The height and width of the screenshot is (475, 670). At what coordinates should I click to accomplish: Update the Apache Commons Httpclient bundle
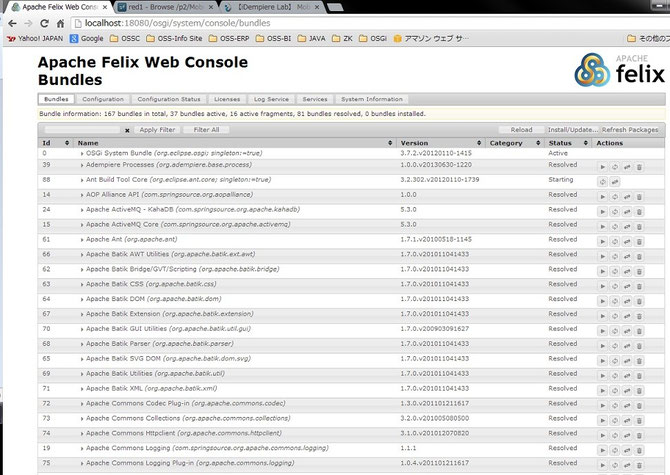click(x=627, y=436)
